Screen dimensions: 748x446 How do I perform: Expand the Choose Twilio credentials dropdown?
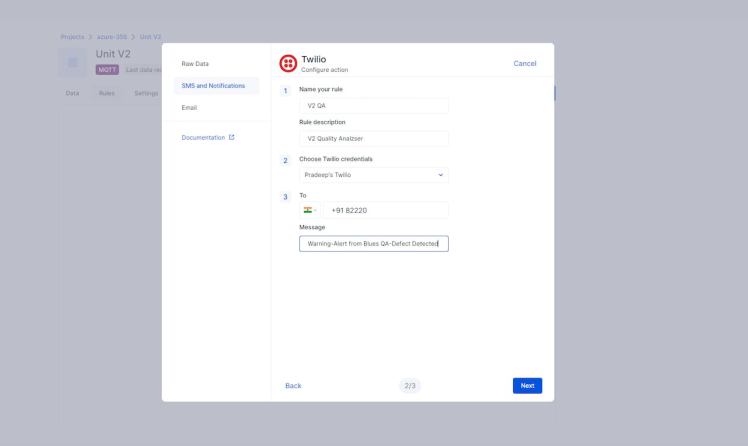(x=374, y=175)
